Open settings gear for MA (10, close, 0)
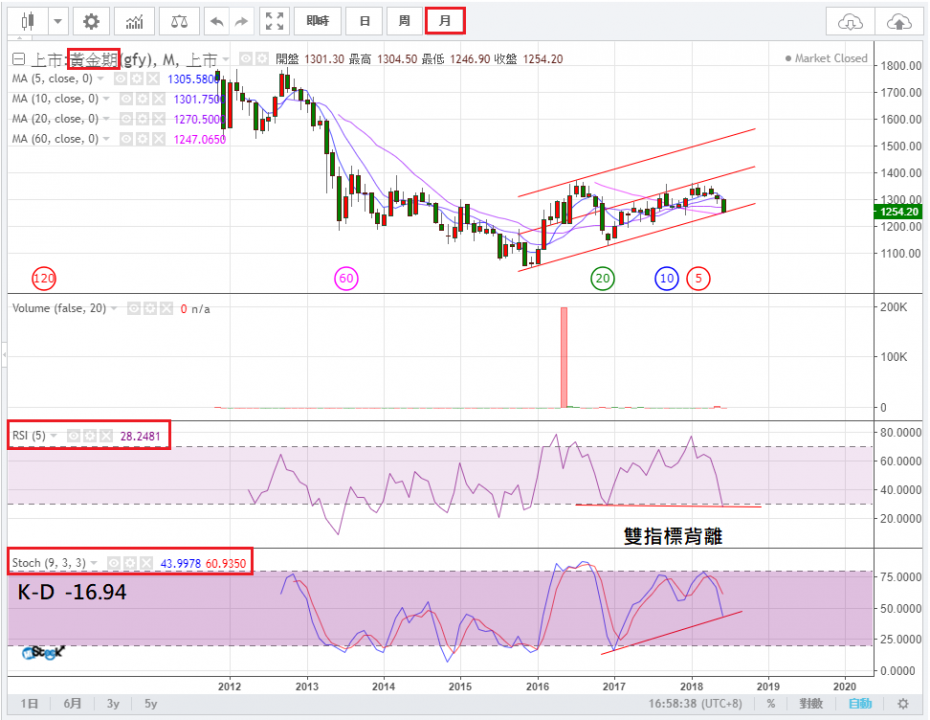The image size is (930, 720). pos(142,99)
